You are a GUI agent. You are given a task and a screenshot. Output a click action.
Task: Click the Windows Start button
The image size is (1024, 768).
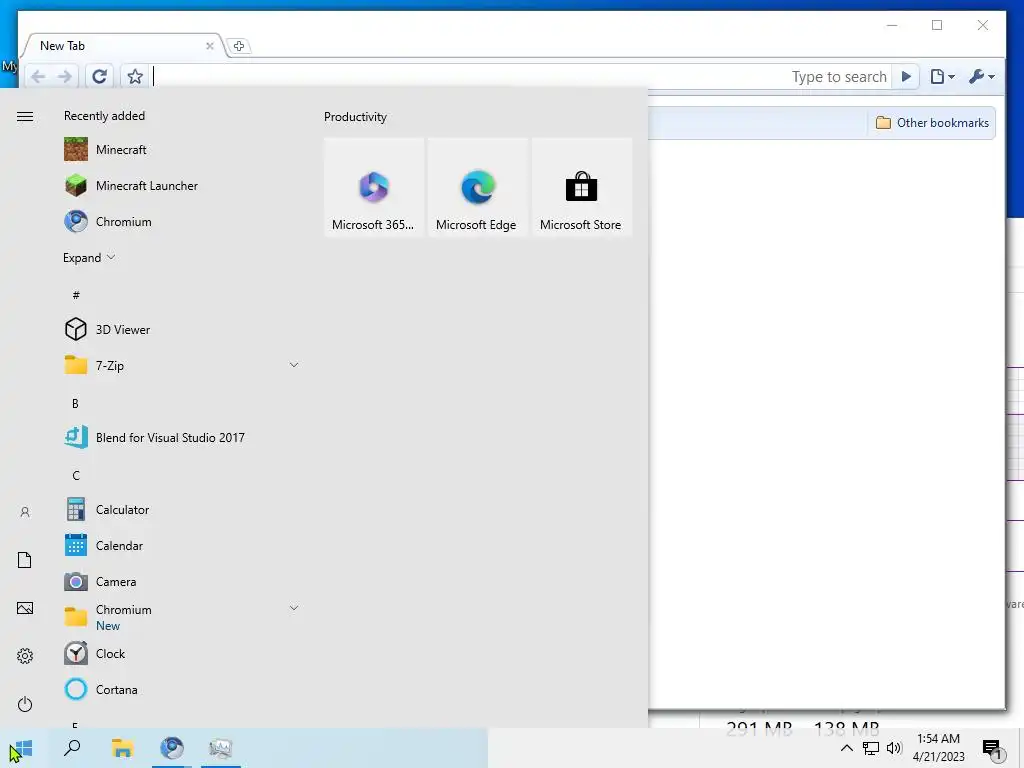(x=24, y=748)
